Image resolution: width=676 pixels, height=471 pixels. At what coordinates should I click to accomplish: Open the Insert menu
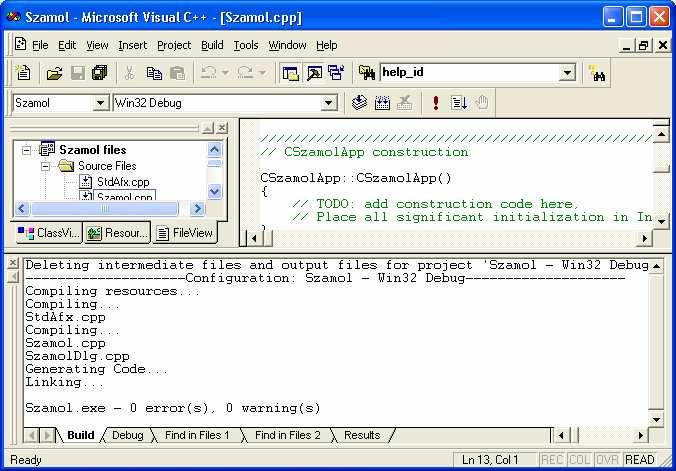pyautogui.click(x=132, y=45)
